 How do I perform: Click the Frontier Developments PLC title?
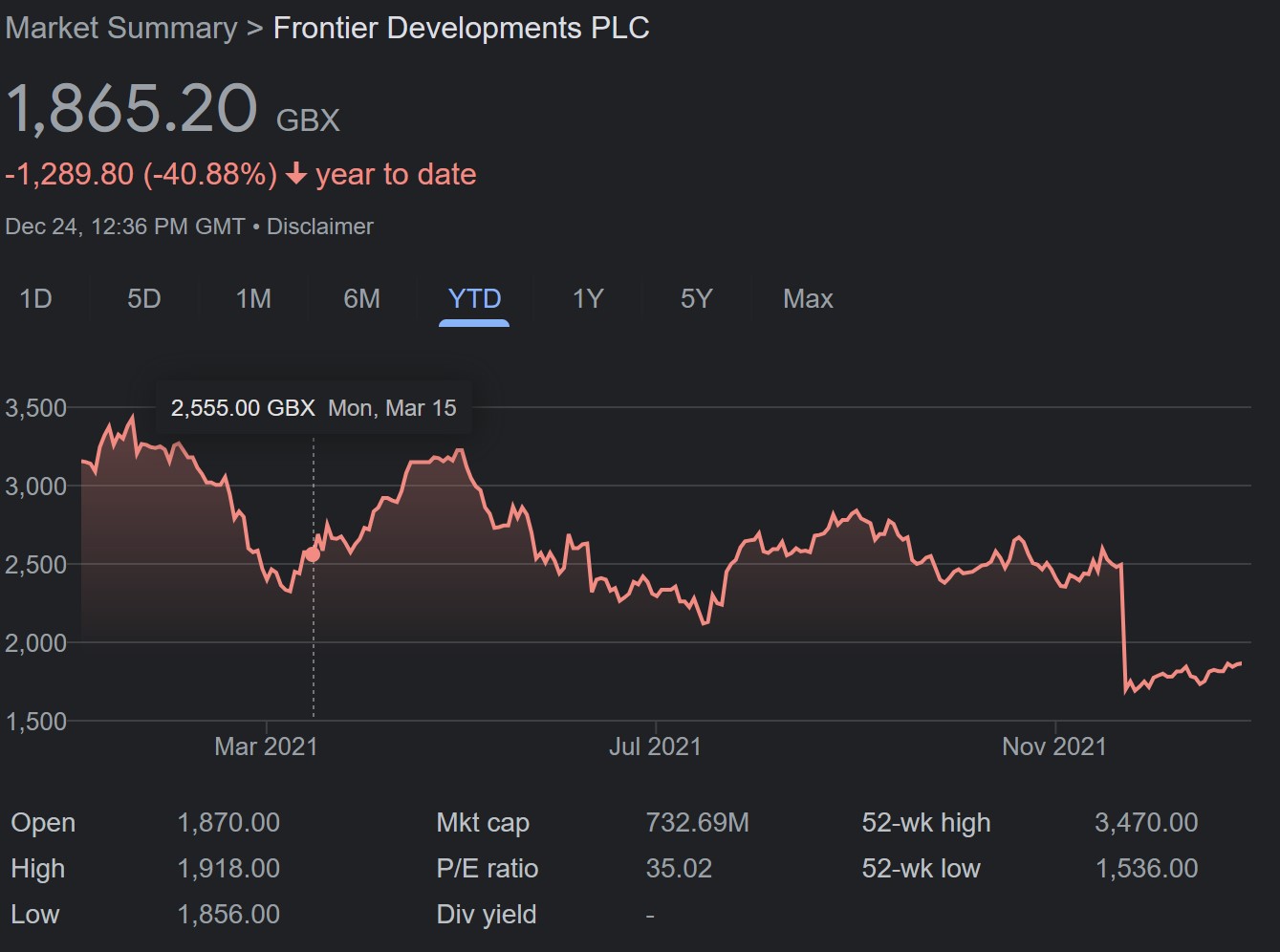(x=461, y=28)
